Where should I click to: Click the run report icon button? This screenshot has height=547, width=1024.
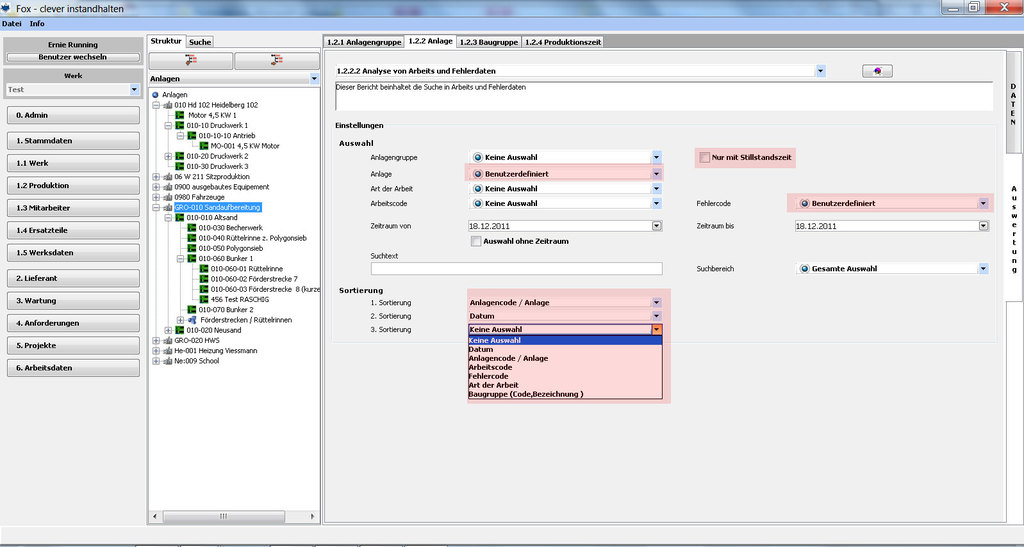(x=877, y=71)
